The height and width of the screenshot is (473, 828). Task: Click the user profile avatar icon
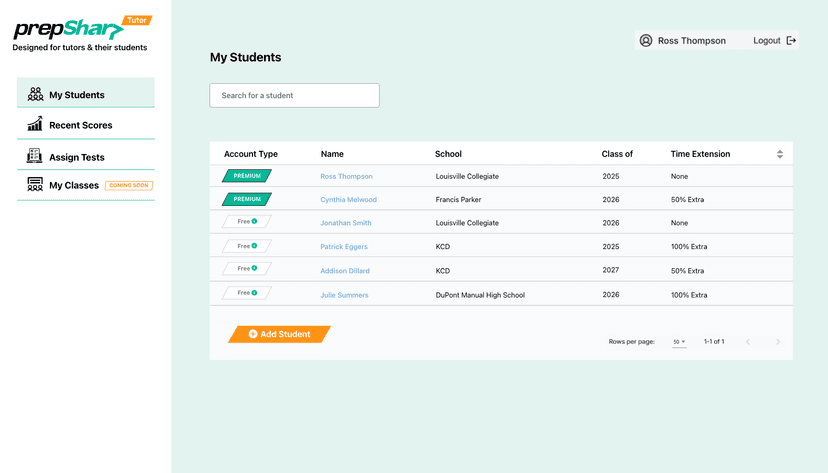[x=646, y=41]
